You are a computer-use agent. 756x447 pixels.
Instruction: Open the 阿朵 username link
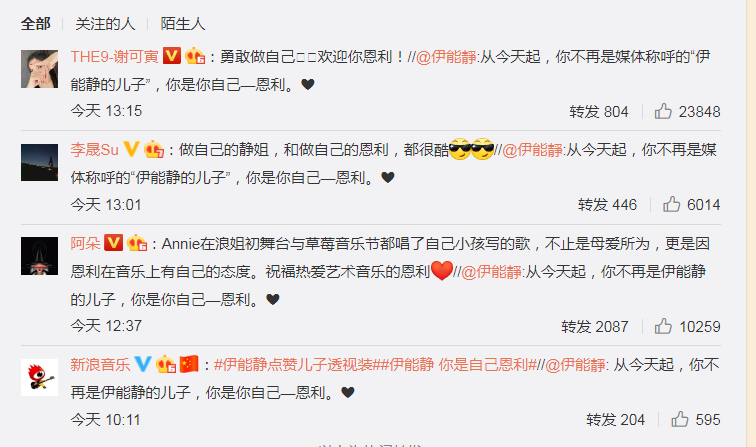point(85,244)
